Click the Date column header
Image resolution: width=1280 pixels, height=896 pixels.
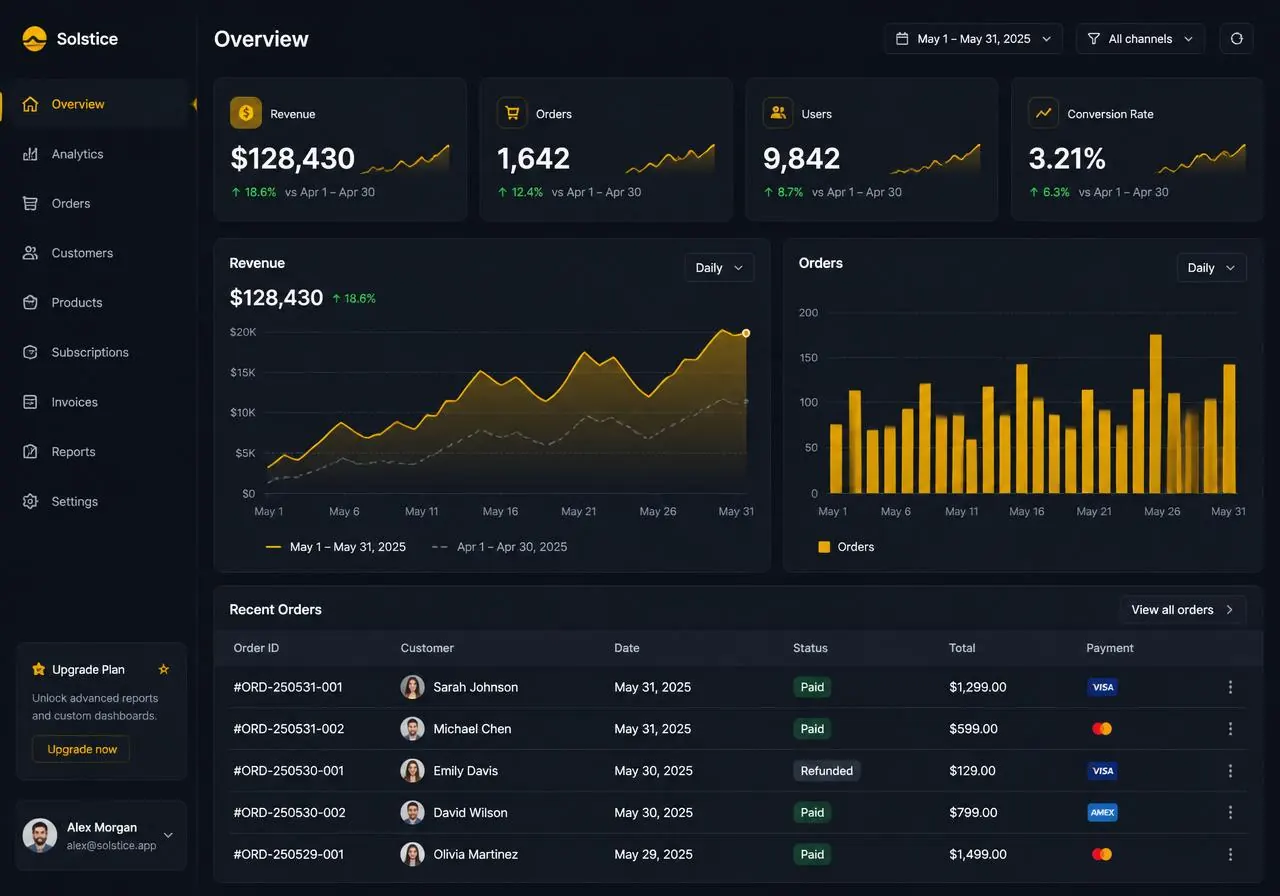tap(627, 648)
